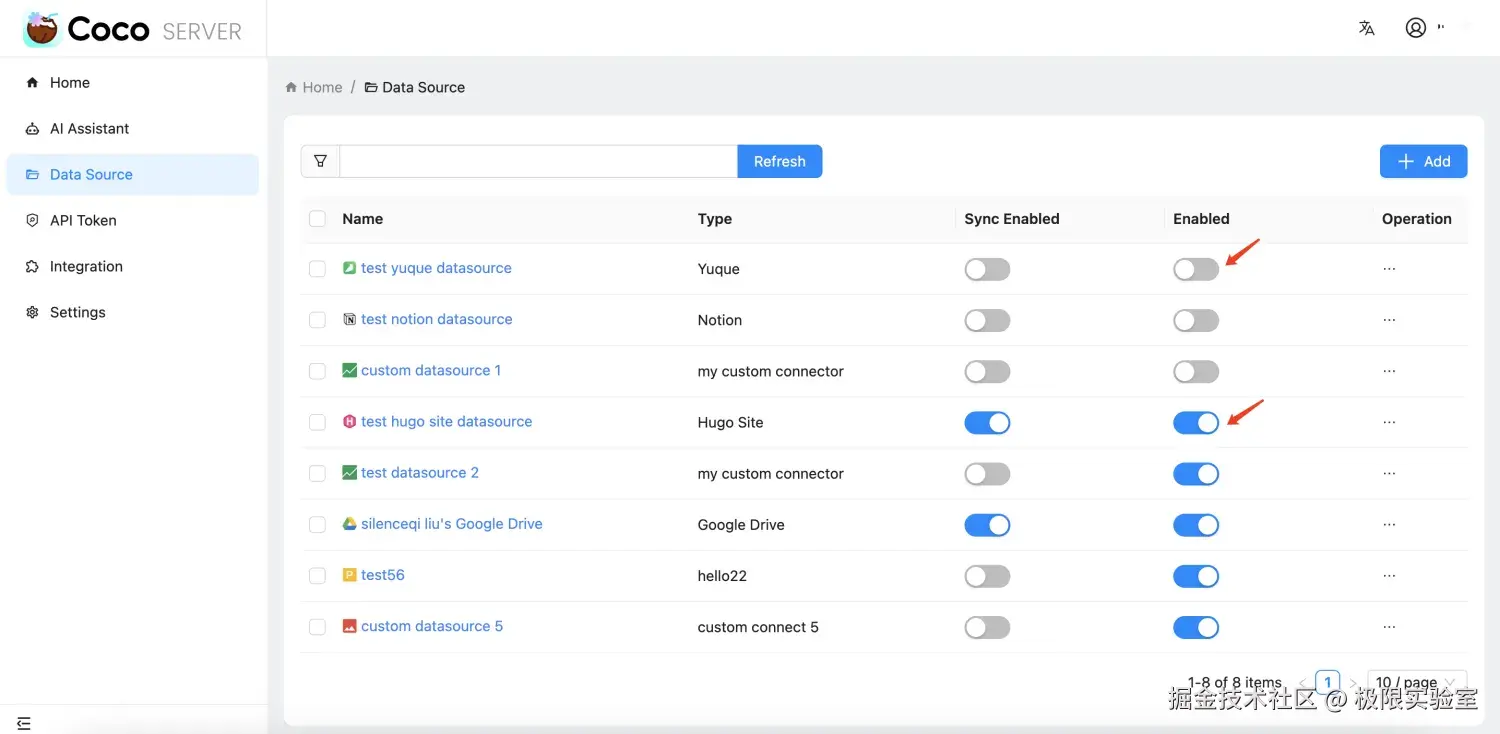Image resolution: width=1500 pixels, height=734 pixels.
Task: Expand the 10 / page size dropdown
Action: coord(1416,683)
